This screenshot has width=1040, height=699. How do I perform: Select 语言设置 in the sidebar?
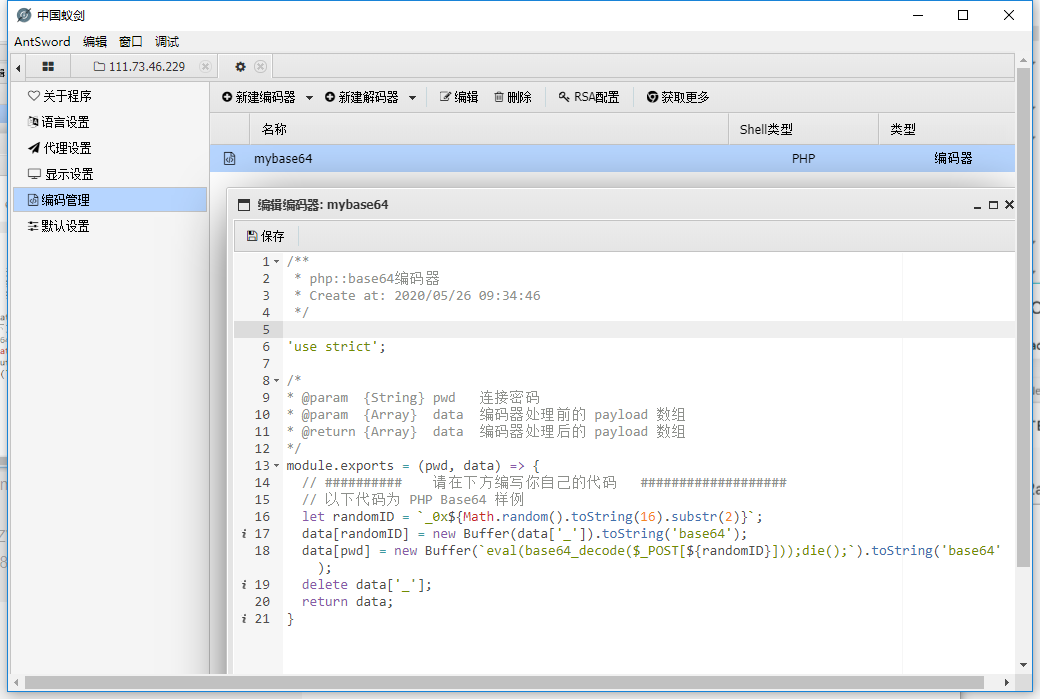click(x=110, y=122)
